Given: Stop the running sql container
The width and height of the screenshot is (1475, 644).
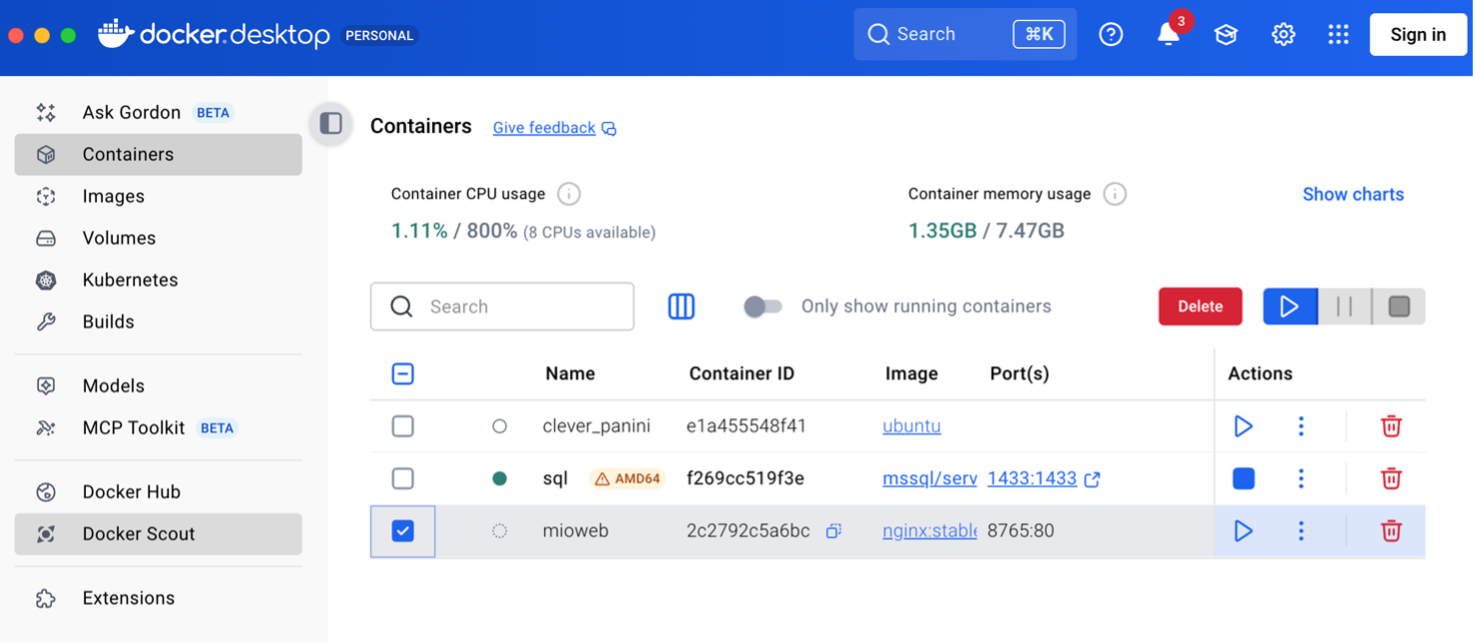Looking at the screenshot, I should (1243, 479).
